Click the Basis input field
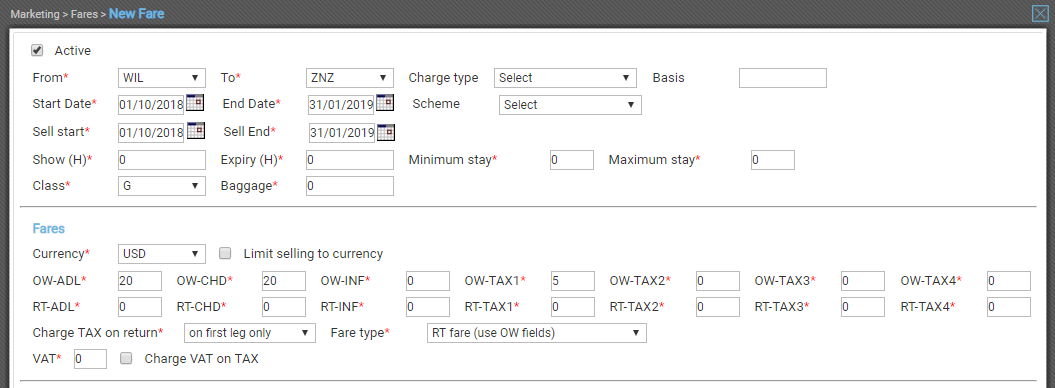The image size is (1055, 388). [783, 78]
